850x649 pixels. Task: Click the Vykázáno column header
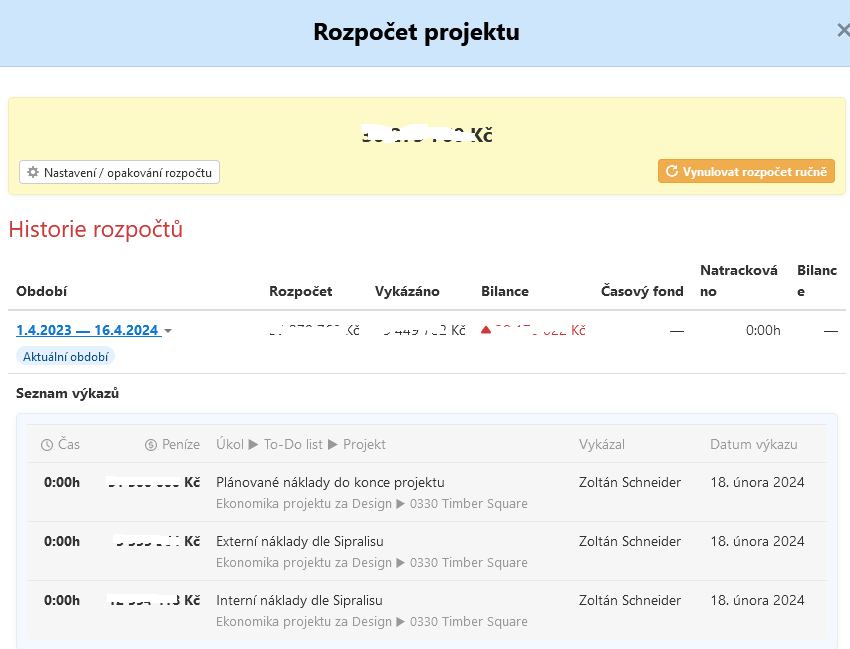click(x=407, y=291)
